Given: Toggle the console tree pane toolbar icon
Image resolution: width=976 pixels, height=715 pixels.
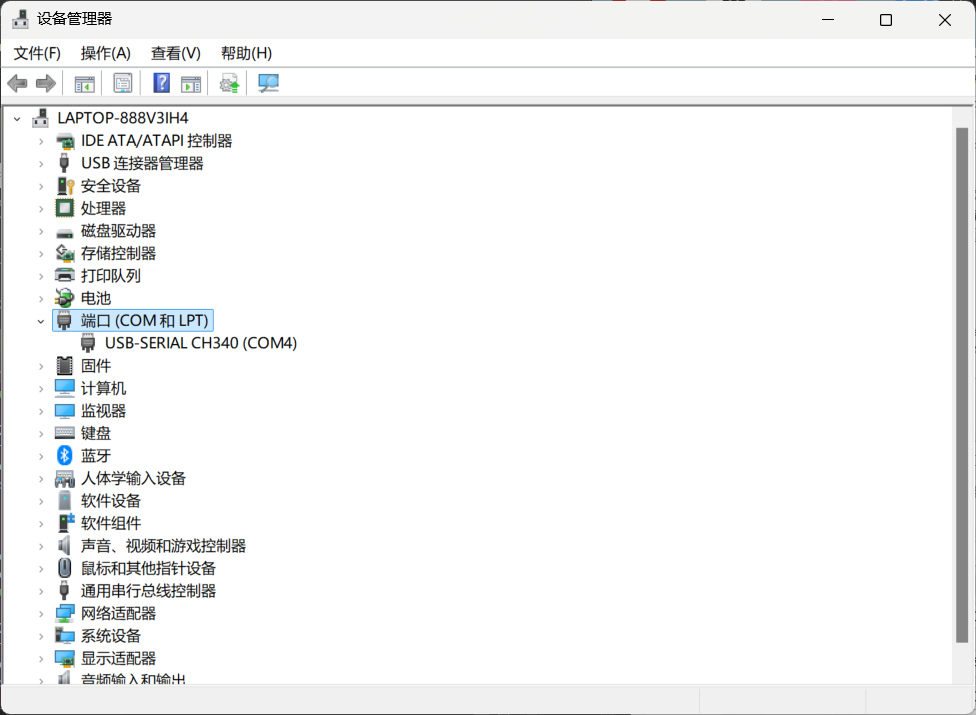Looking at the screenshot, I should click(85, 83).
